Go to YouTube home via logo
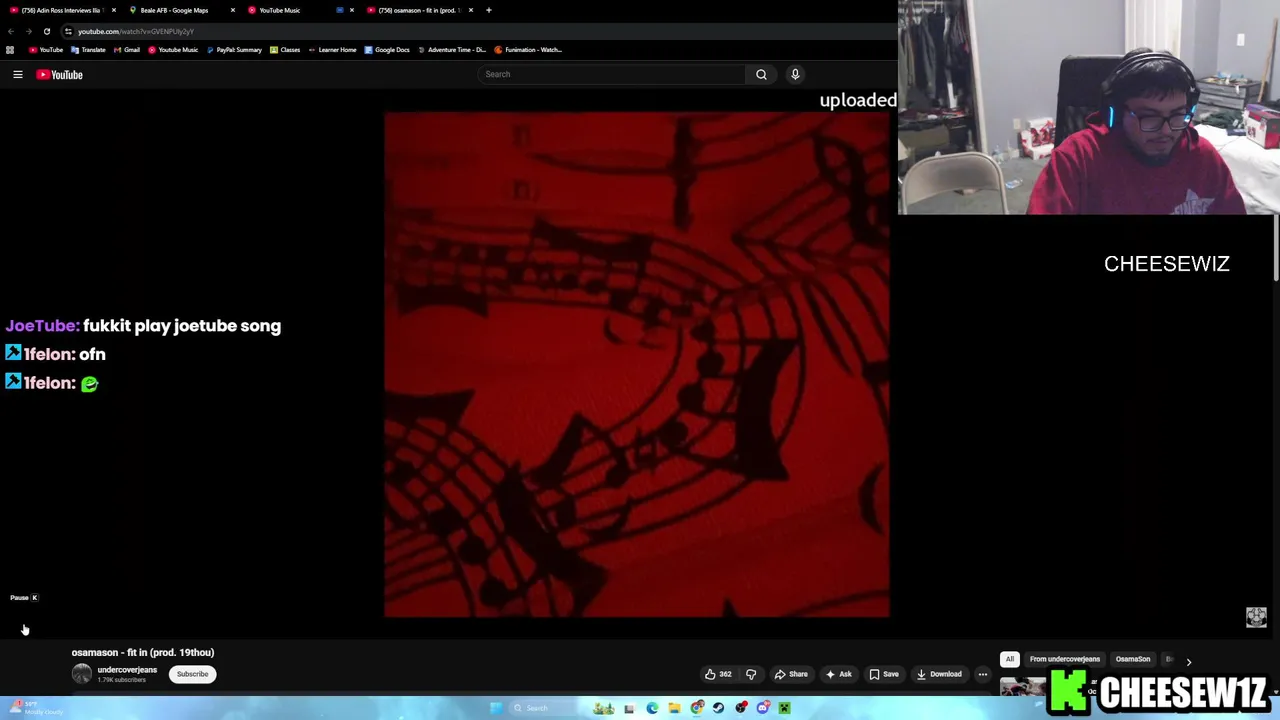Viewport: 1280px width, 720px height. (x=60, y=74)
